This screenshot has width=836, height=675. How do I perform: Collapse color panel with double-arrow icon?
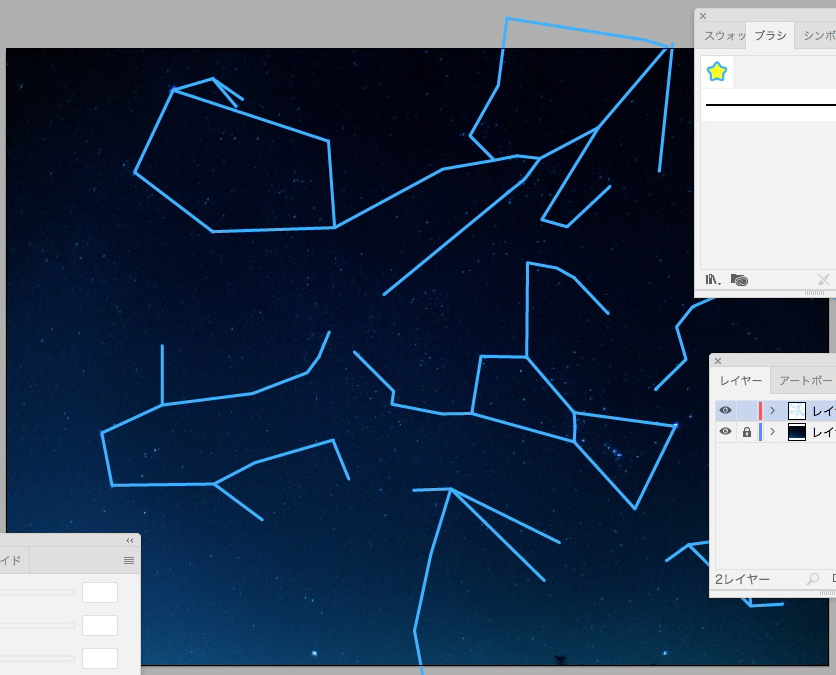click(x=130, y=540)
